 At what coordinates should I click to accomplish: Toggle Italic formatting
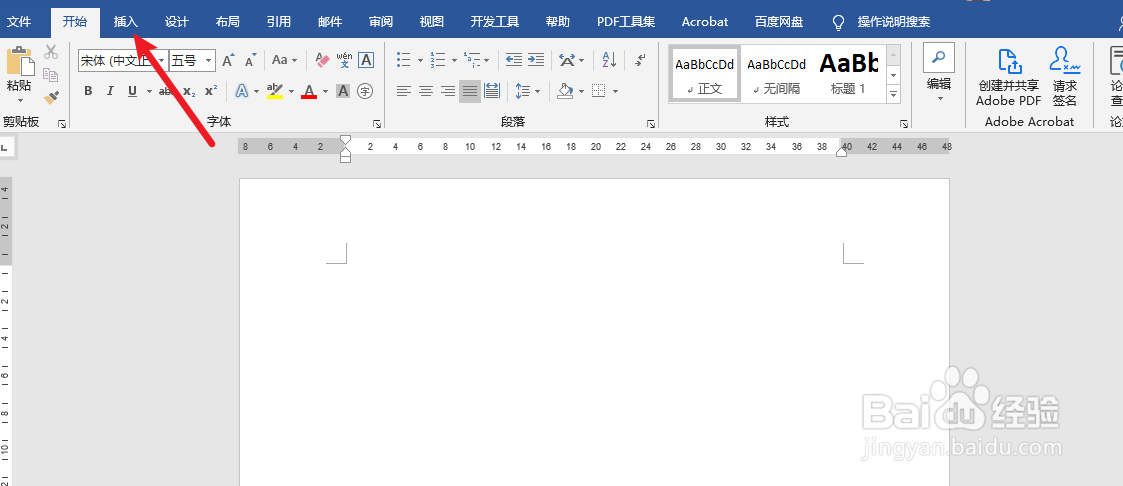point(110,91)
